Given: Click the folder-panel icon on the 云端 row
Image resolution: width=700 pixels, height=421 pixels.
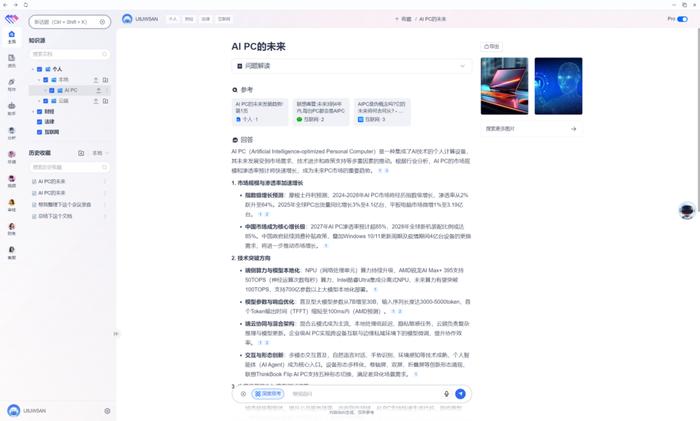Looking at the screenshot, I should coord(105,101).
